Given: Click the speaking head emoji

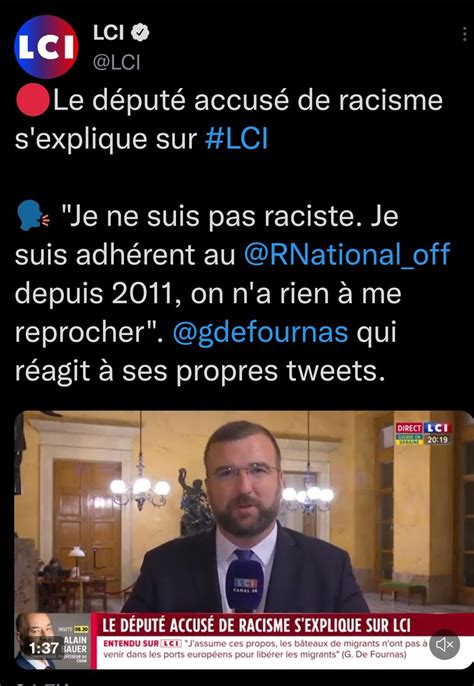Looking at the screenshot, I should 33,216.
